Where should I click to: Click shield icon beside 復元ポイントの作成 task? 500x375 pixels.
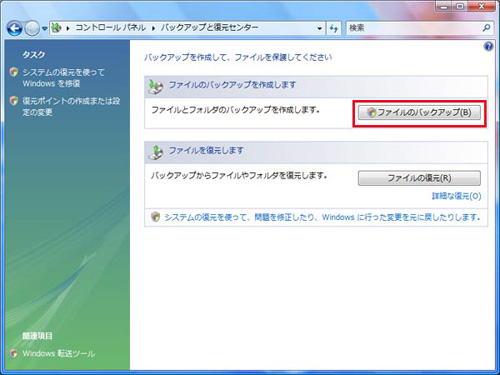pos(14,101)
